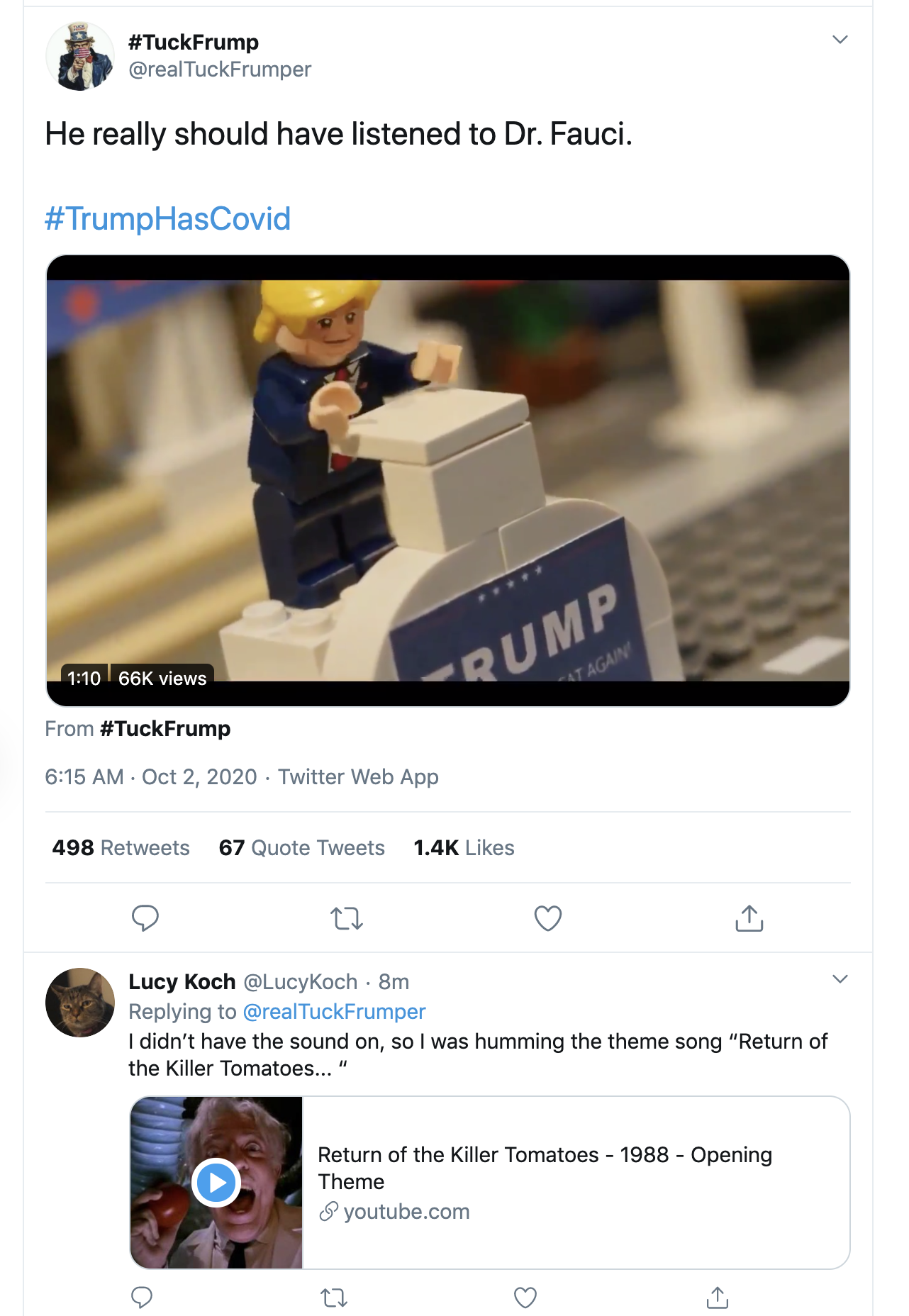Open the main tweet's more options chevron
The image size is (909, 1316).
click(840, 40)
